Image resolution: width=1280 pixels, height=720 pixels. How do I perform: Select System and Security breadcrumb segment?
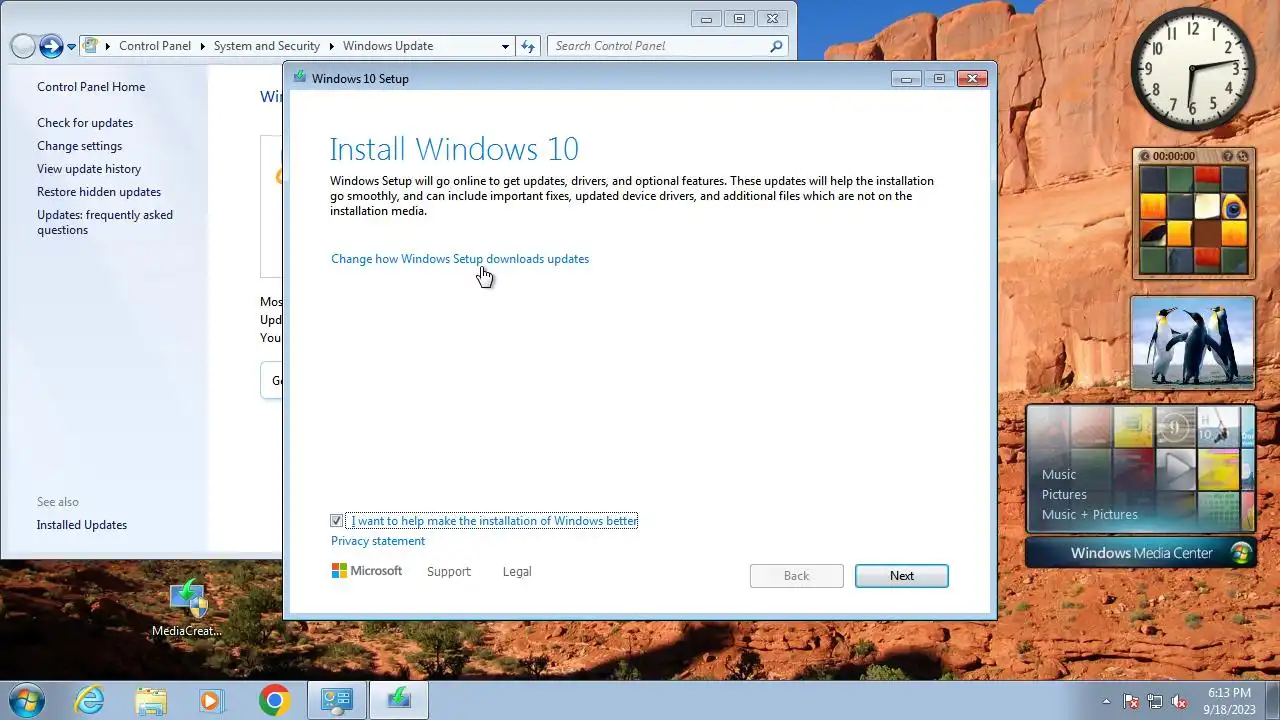click(x=267, y=46)
